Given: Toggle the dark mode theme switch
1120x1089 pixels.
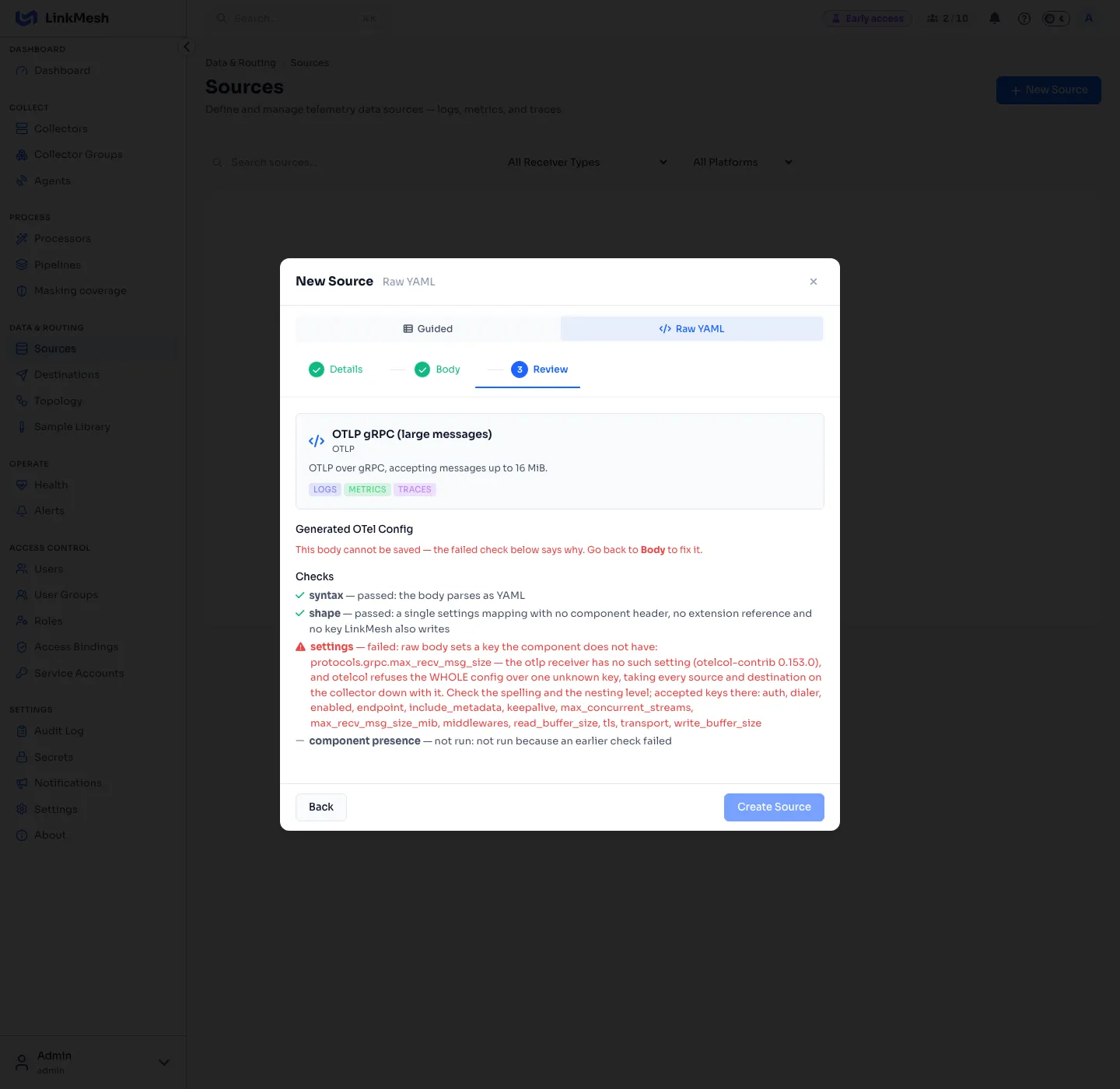Looking at the screenshot, I should (x=1056, y=19).
